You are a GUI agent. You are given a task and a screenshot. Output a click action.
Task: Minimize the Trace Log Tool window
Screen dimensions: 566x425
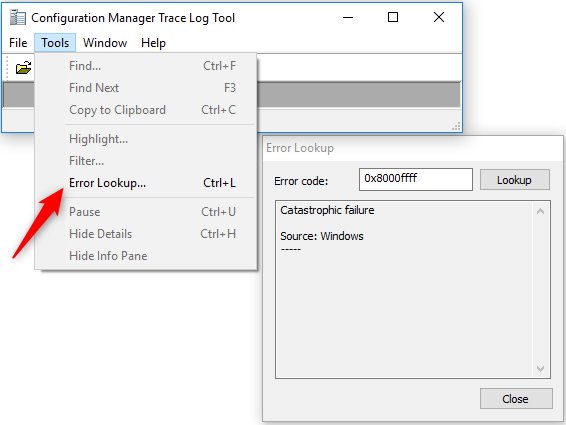pos(348,17)
